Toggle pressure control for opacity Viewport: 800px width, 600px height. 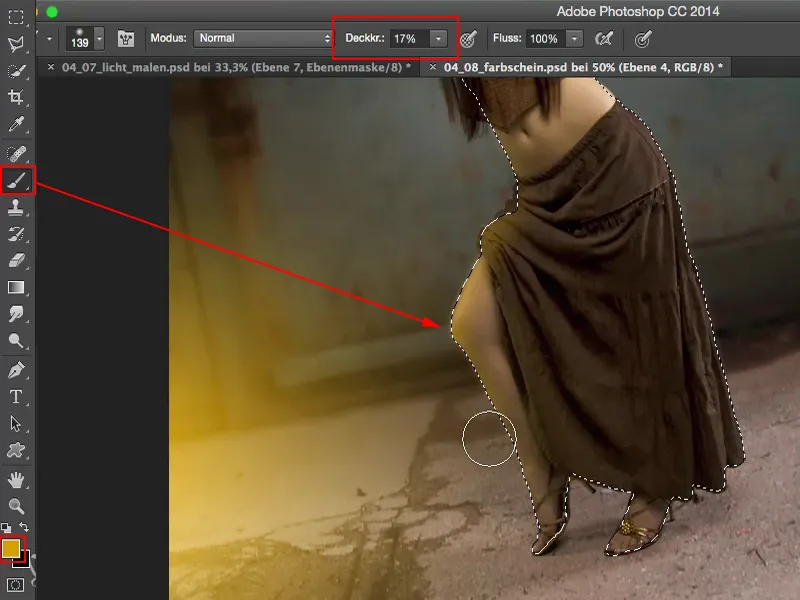click(468, 39)
